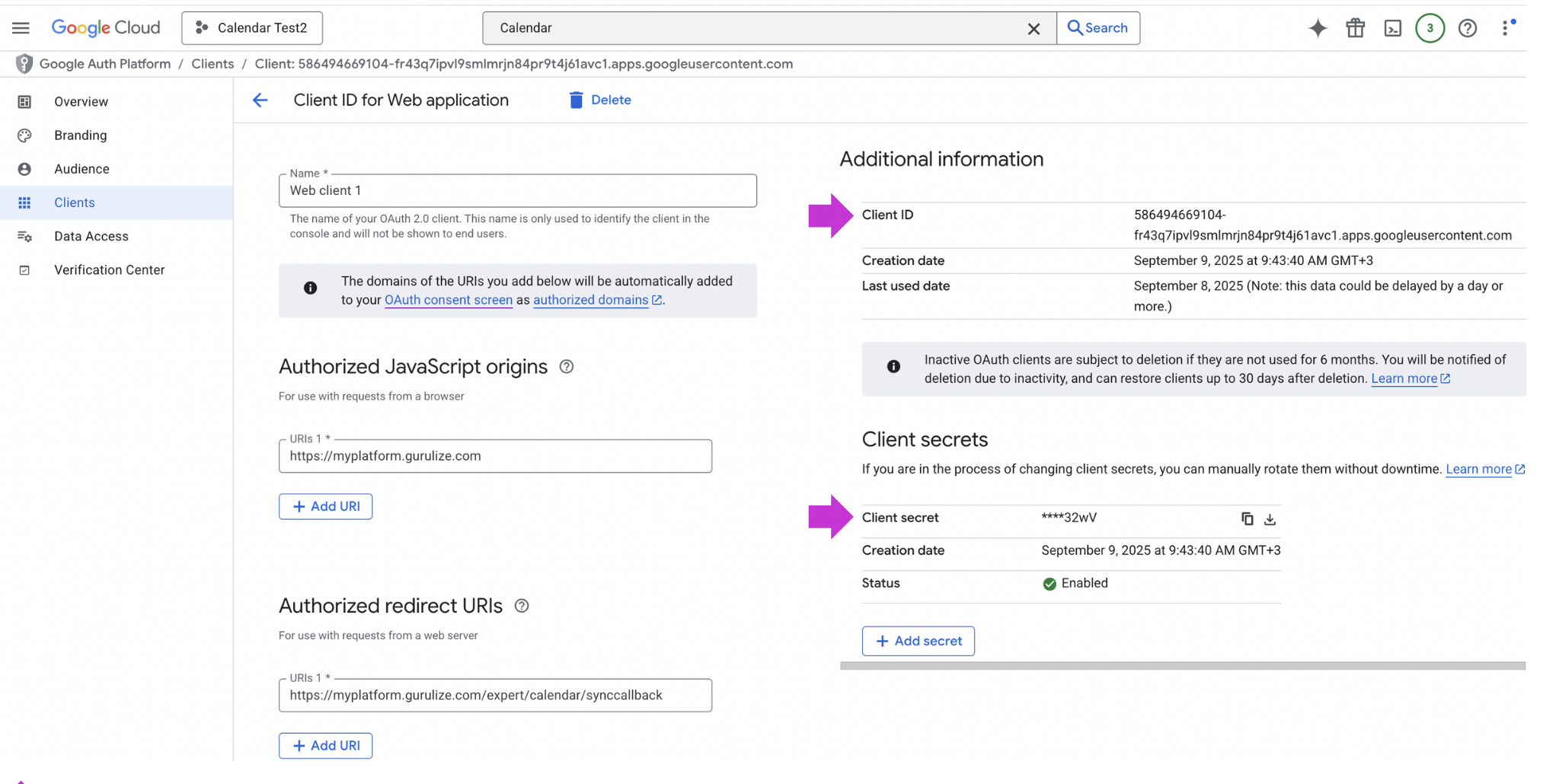Select Clients in sidebar
Screen dimensions: 1543x784
pyautogui.click(x=117, y=202)
